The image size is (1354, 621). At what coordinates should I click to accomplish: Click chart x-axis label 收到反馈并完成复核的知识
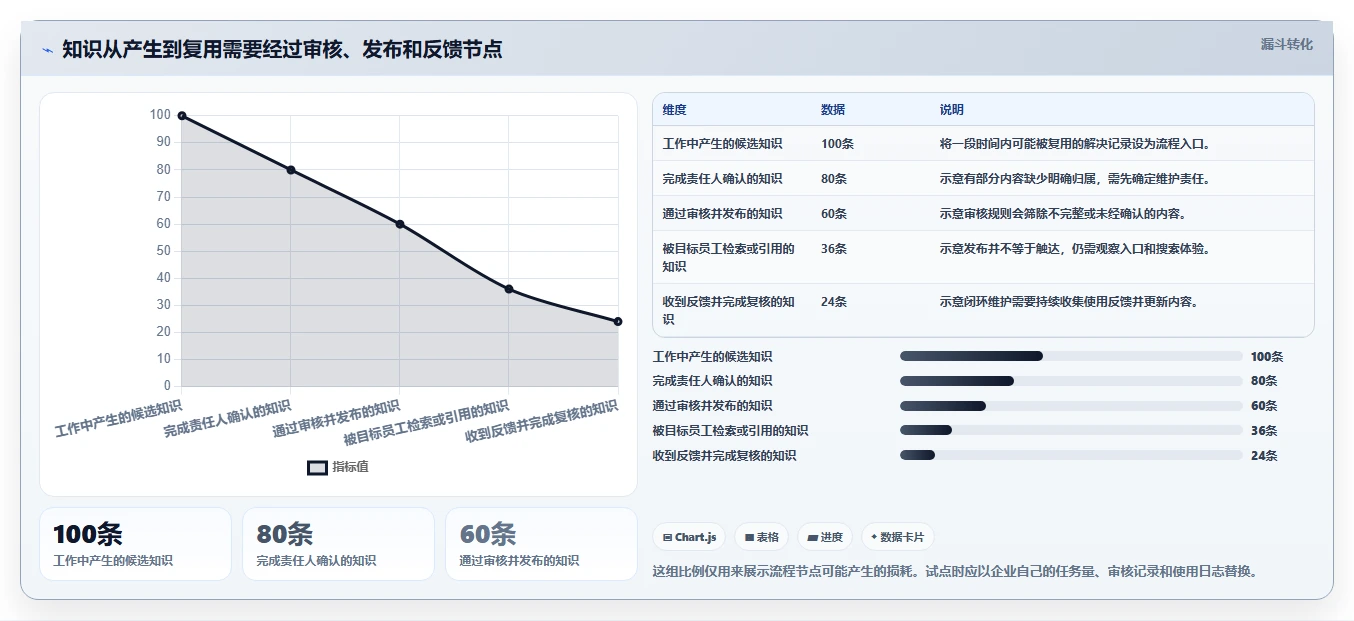pyautogui.click(x=542, y=423)
